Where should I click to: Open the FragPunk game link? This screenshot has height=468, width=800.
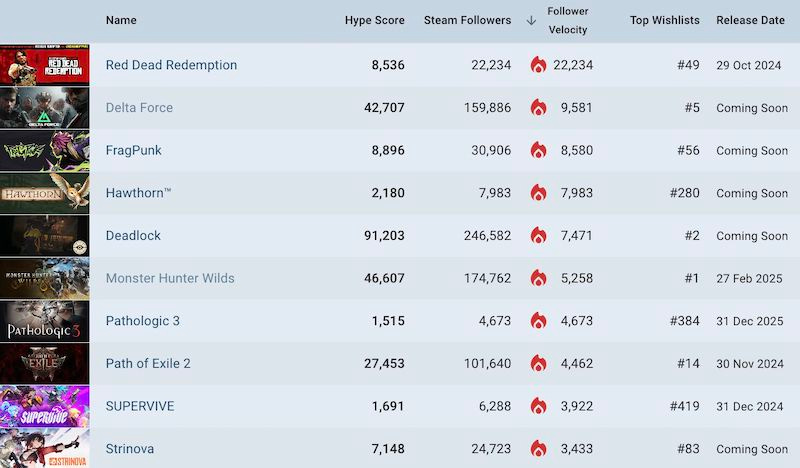(134, 150)
